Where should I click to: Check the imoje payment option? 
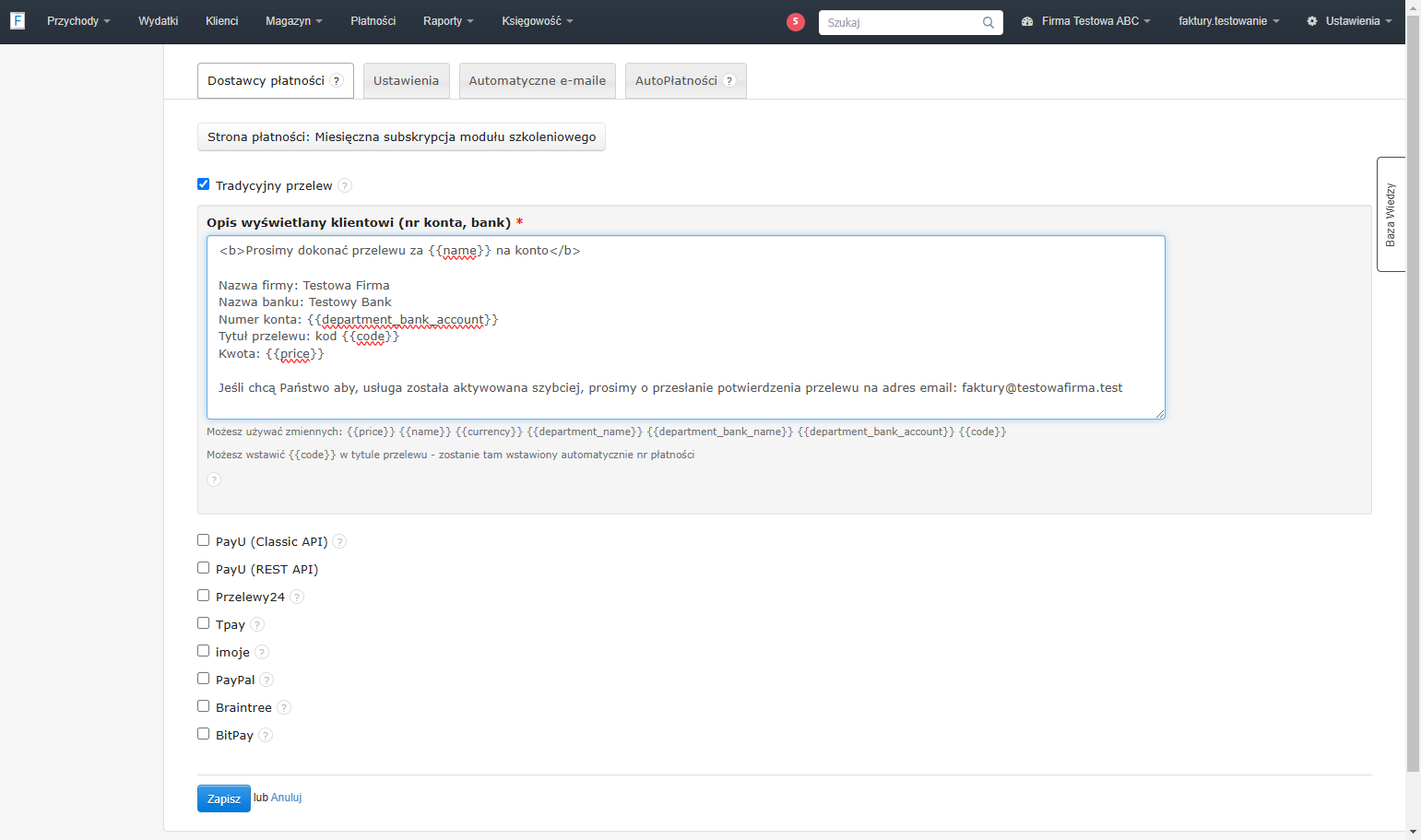204,651
